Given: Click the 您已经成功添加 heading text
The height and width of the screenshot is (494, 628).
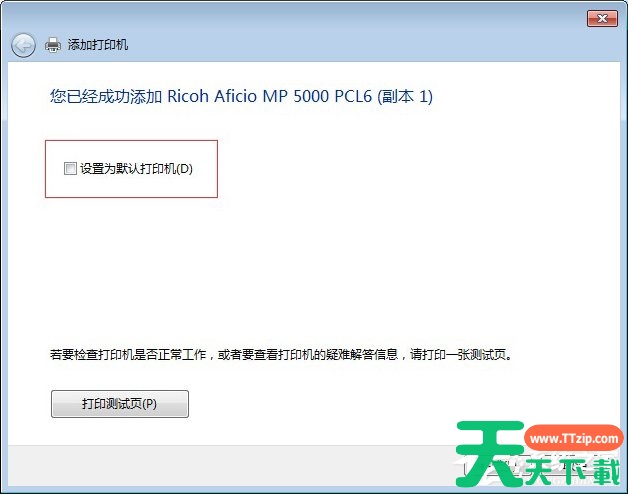Looking at the screenshot, I should click(105, 97).
